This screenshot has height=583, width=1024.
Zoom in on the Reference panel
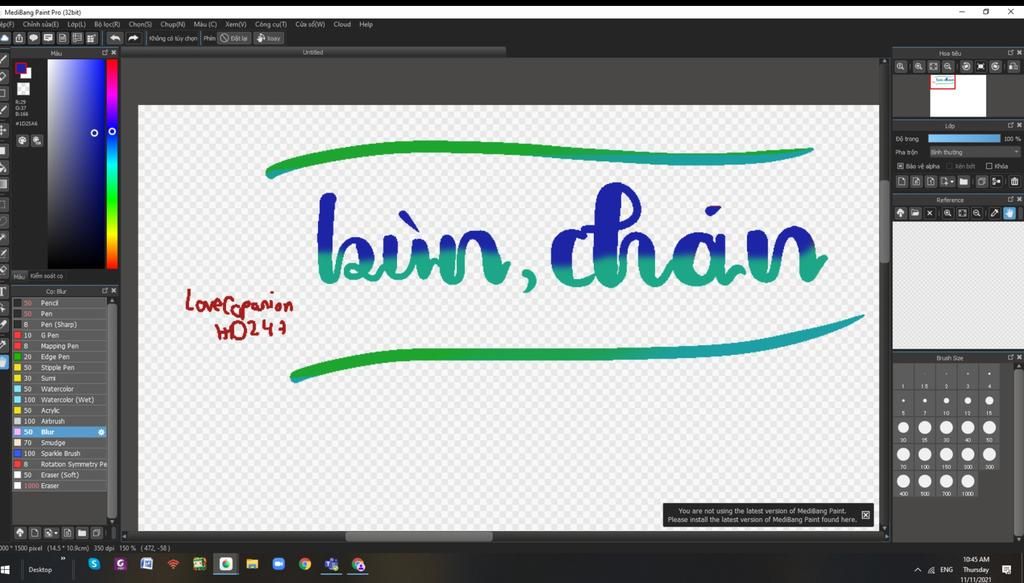pyautogui.click(x=948, y=213)
